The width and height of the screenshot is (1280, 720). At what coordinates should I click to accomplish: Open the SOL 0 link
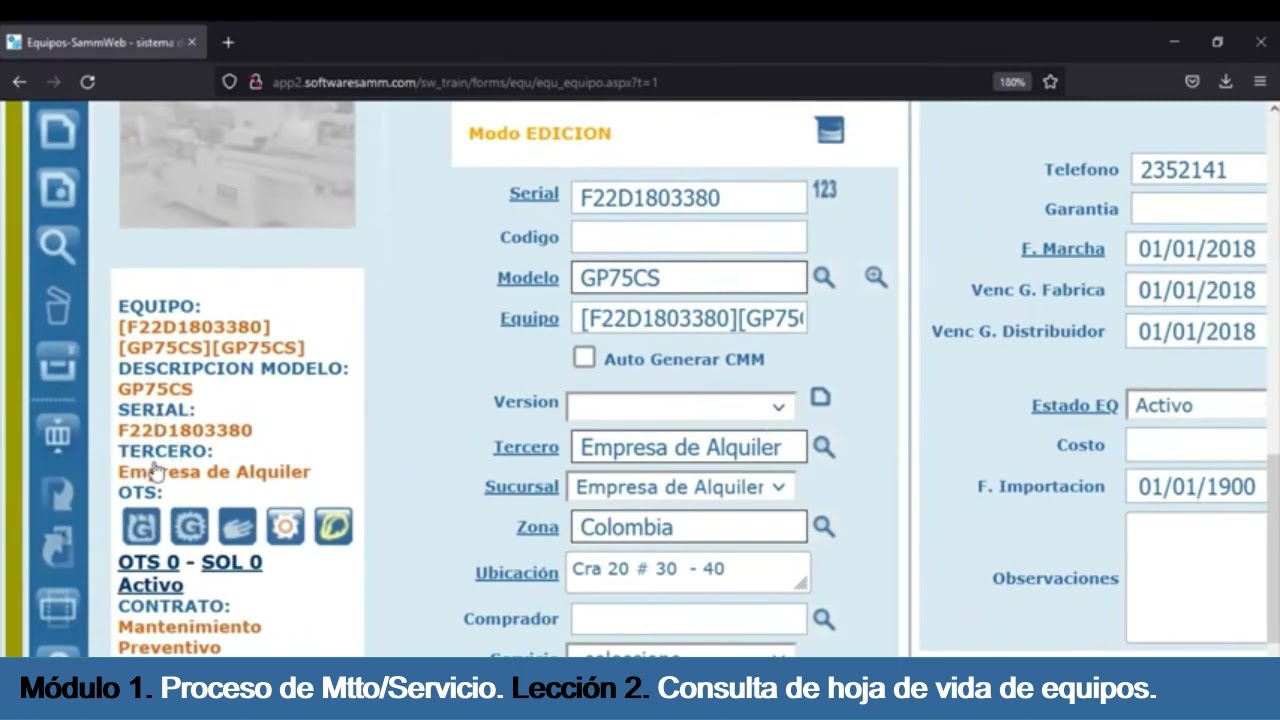click(231, 562)
